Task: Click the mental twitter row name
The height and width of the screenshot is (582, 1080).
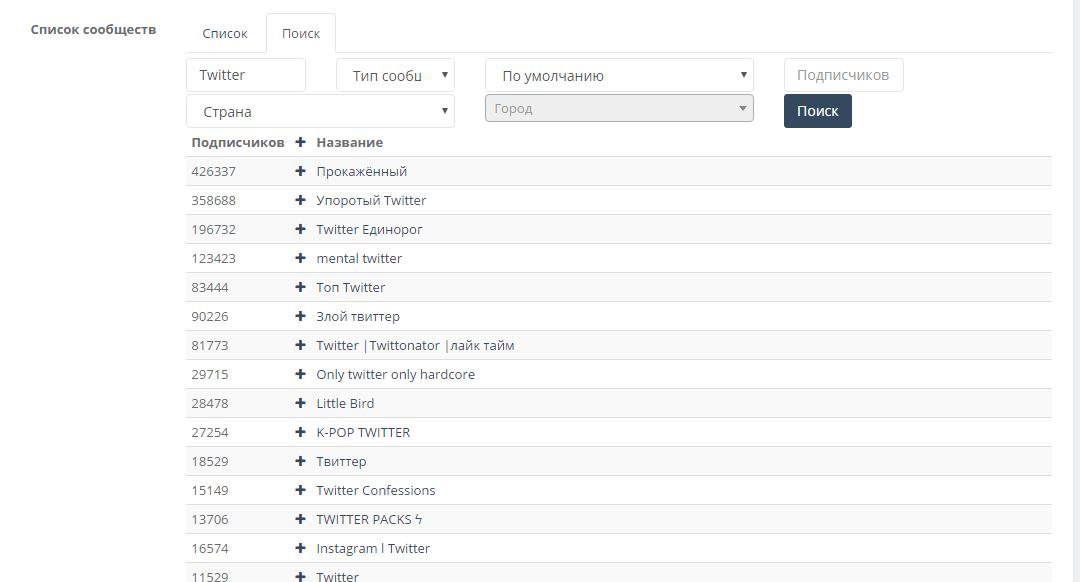Action: point(359,258)
